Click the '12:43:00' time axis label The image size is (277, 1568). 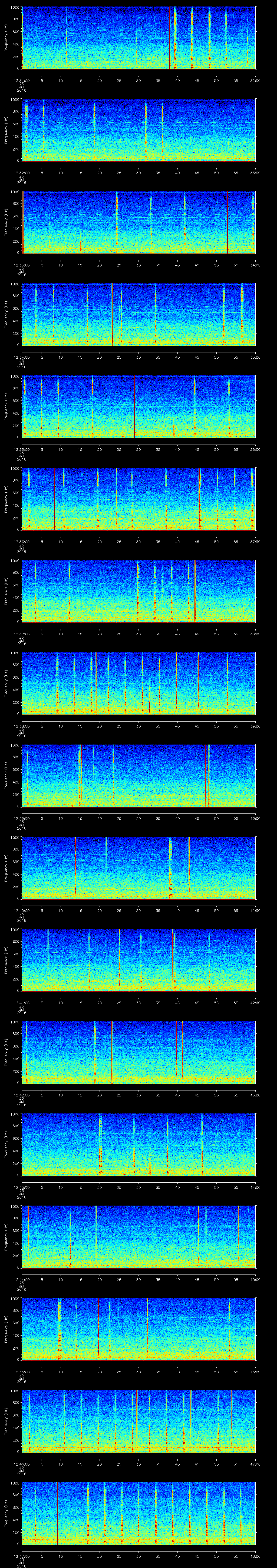click(x=22, y=1187)
